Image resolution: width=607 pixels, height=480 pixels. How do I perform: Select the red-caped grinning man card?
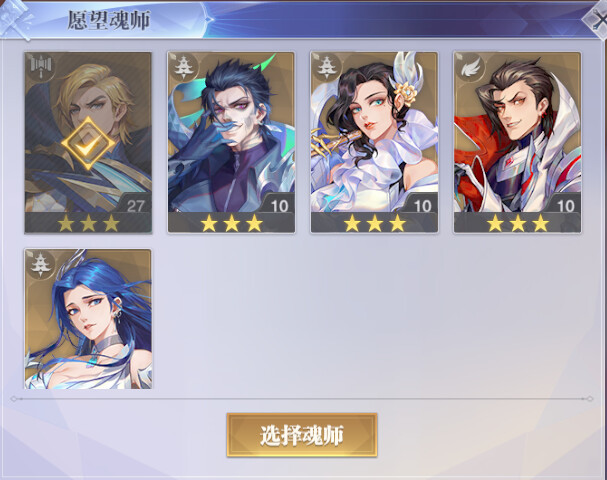tap(518, 142)
